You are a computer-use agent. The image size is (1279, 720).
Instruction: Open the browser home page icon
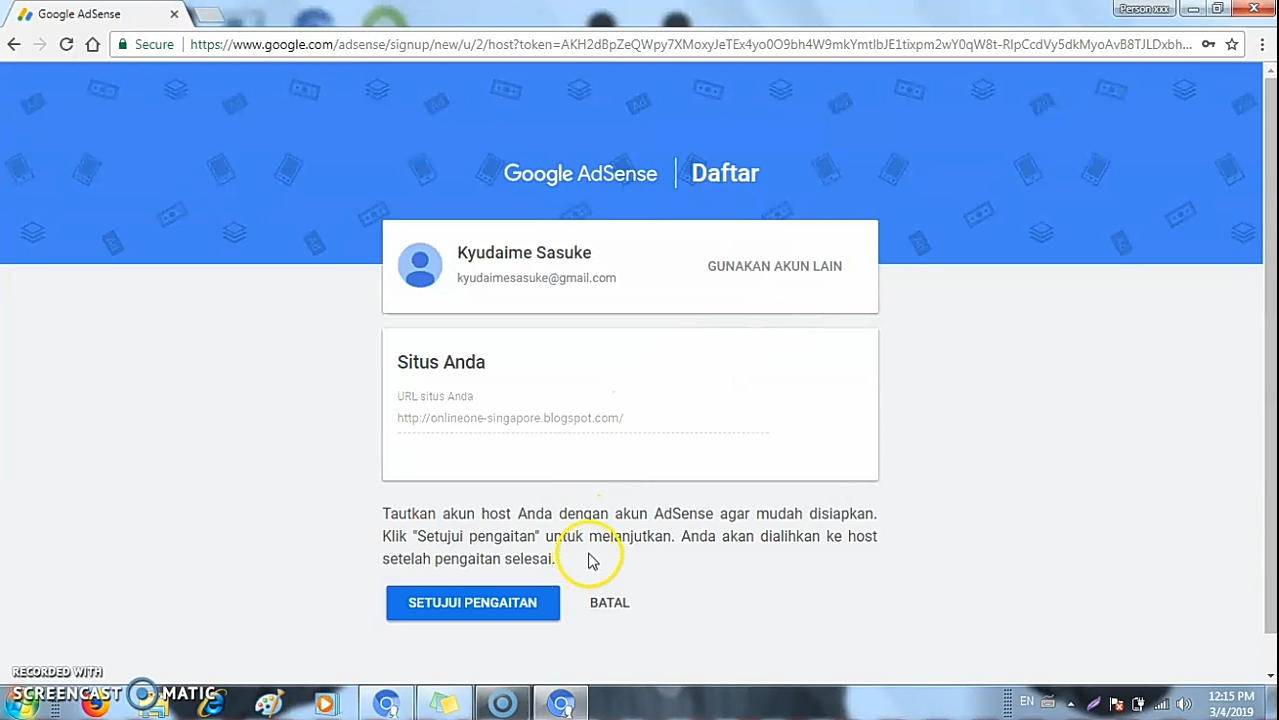tap(93, 44)
